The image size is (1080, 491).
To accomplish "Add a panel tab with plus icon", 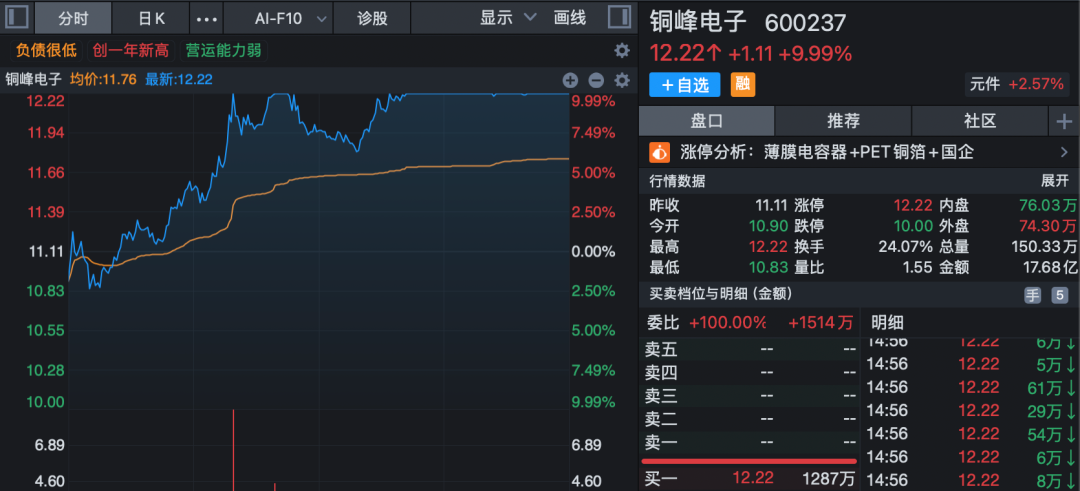I will click(1064, 122).
